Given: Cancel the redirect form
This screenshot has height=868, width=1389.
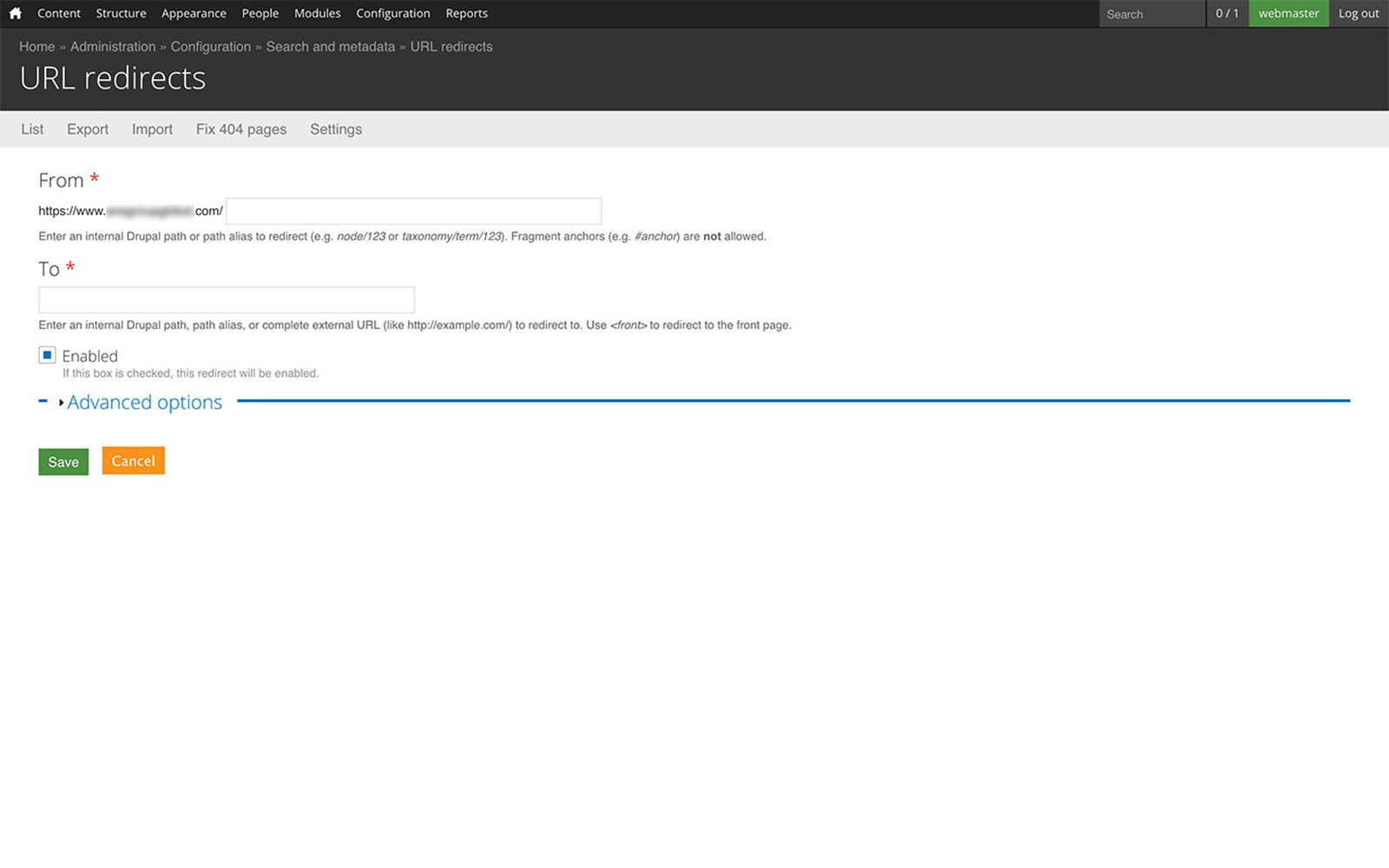Looking at the screenshot, I should (133, 461).
